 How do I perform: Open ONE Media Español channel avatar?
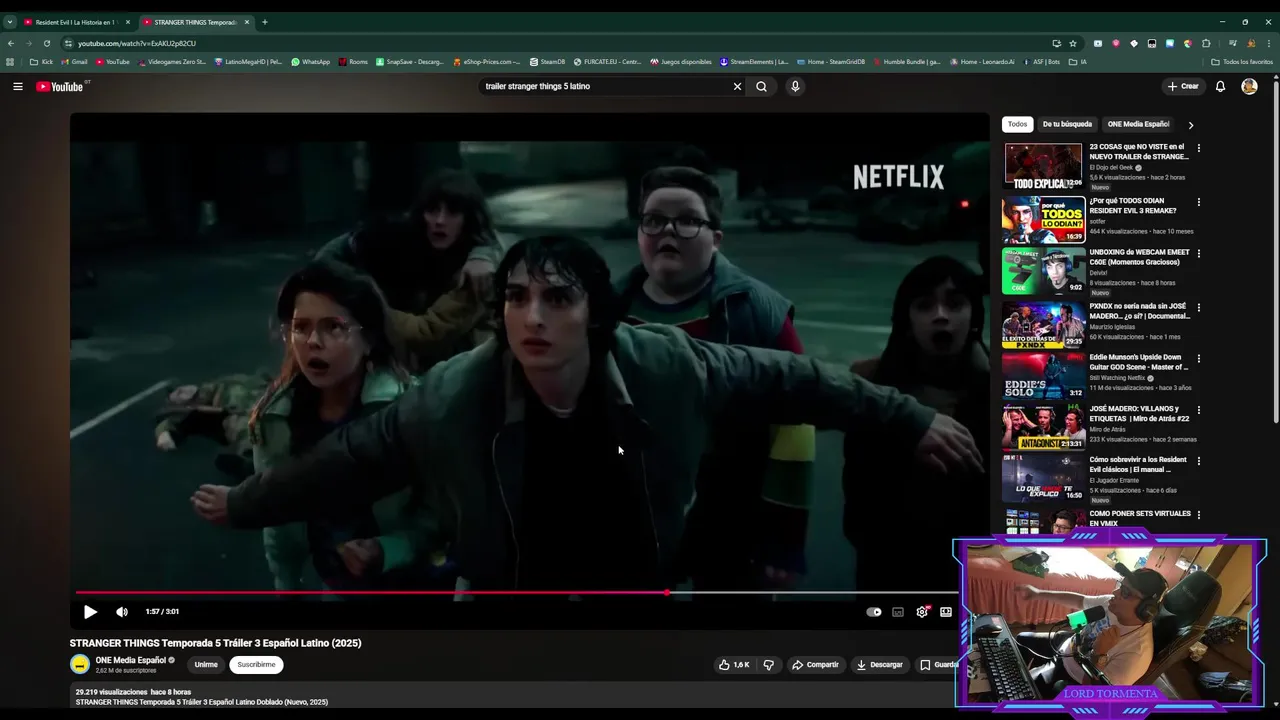click(80, 664)
